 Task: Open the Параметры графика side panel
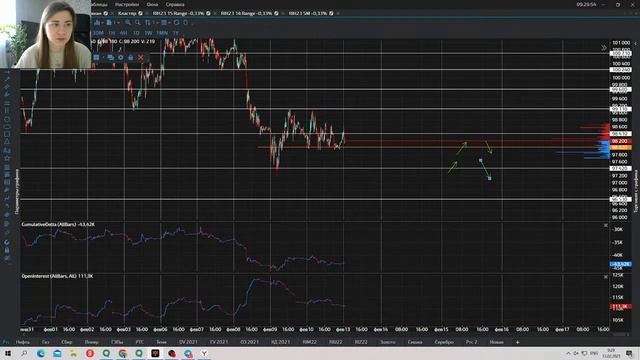[17, 191]
